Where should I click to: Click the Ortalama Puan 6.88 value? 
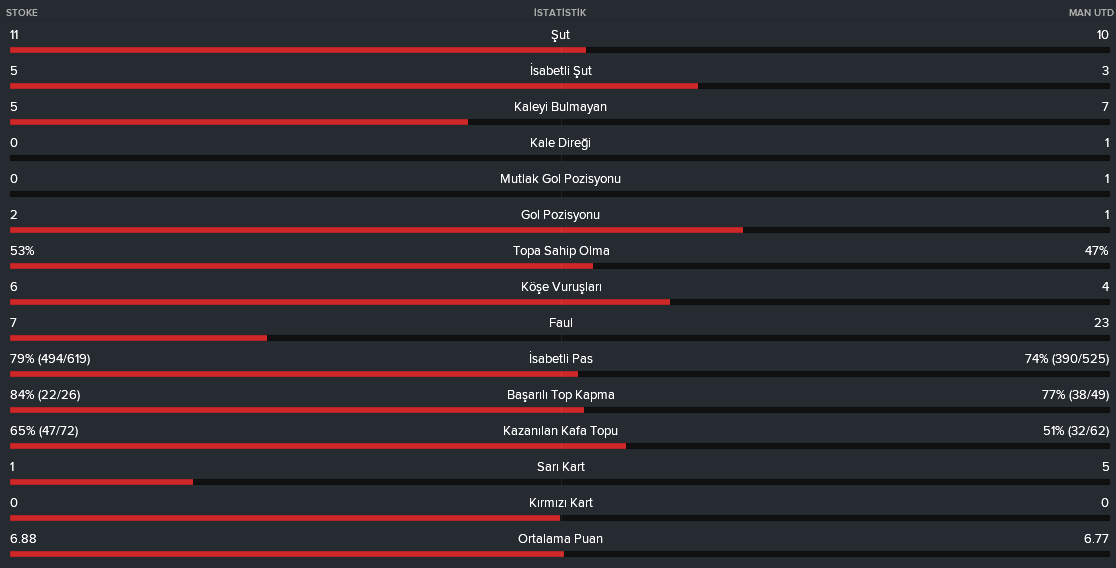pyautogui.click(x=23, y=539)
